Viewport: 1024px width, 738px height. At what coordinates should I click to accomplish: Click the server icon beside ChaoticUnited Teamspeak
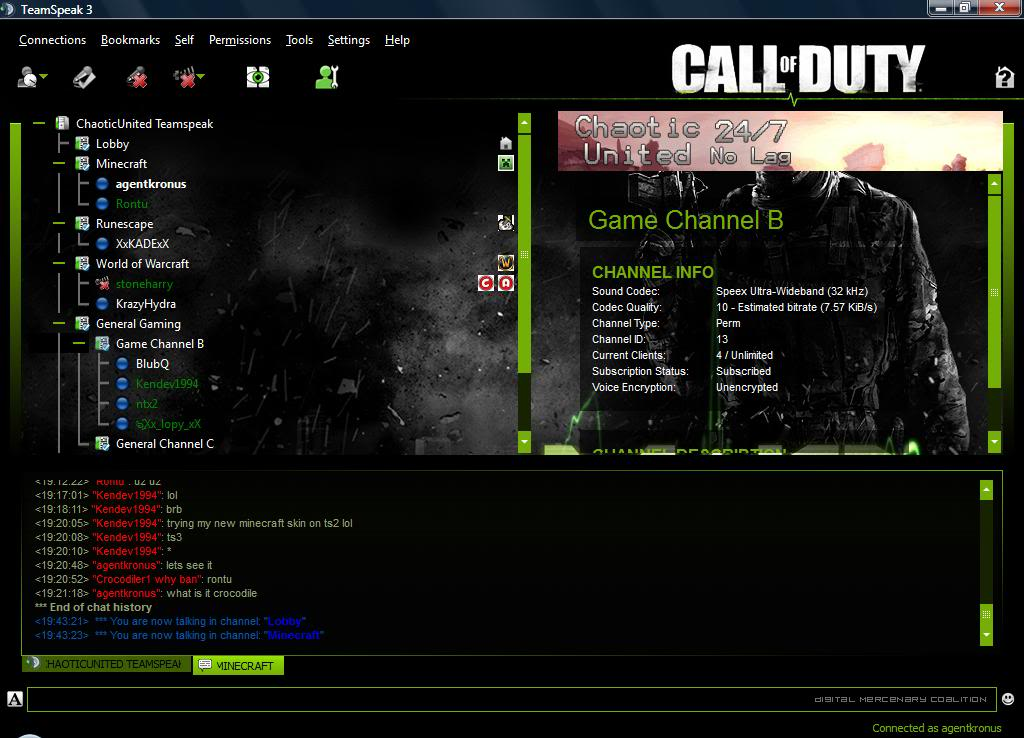click(x=63, y=123)
